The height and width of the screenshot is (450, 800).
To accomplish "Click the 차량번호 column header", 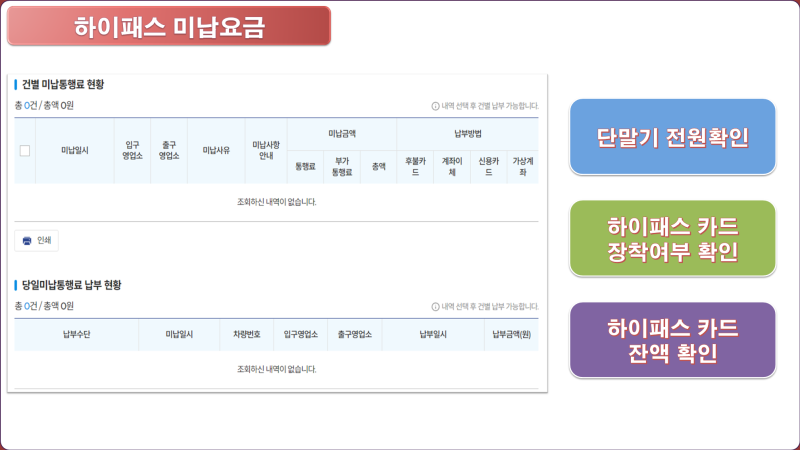I will 247,335.
